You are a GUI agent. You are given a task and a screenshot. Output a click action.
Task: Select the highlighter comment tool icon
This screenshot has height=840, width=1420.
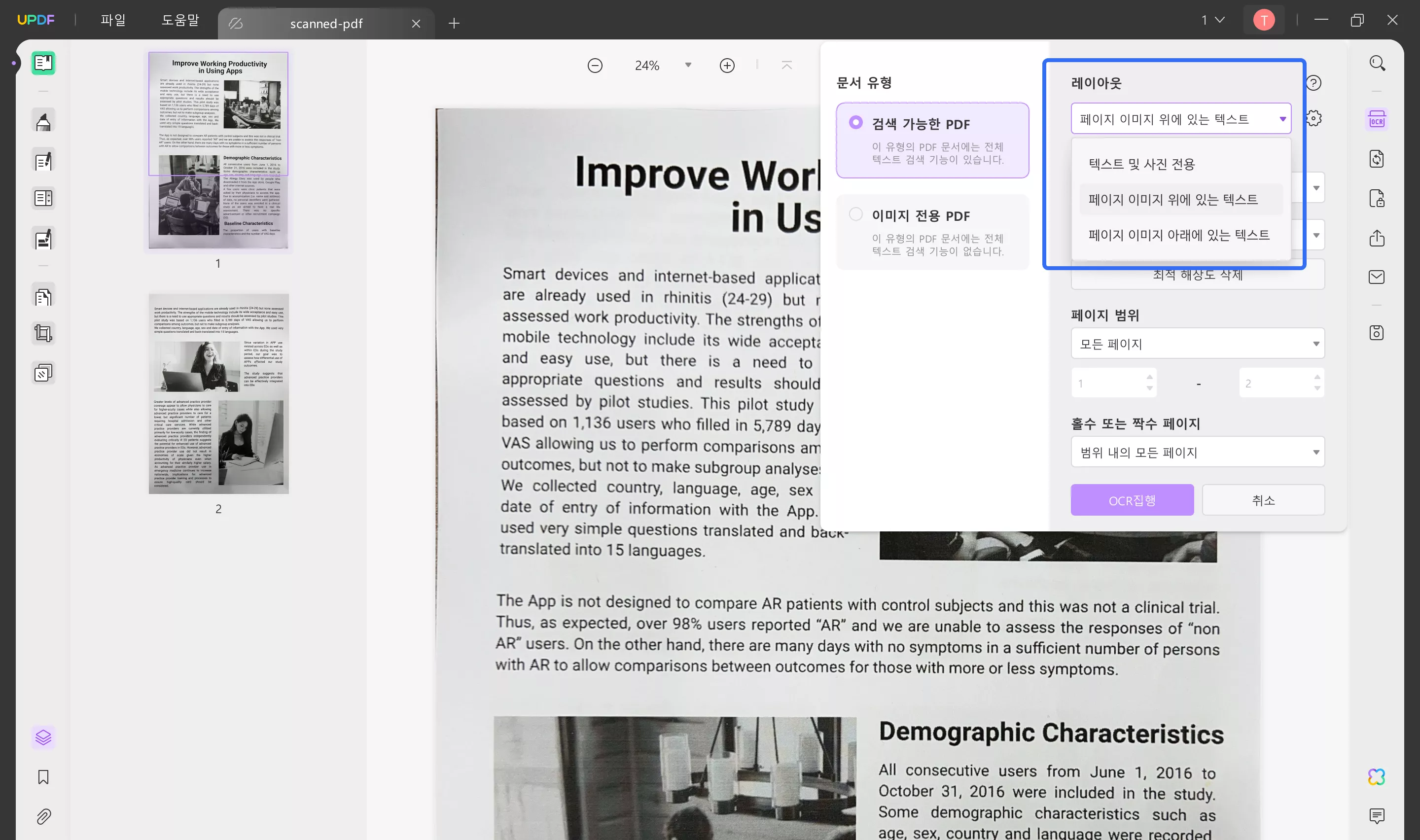point(43,122)
